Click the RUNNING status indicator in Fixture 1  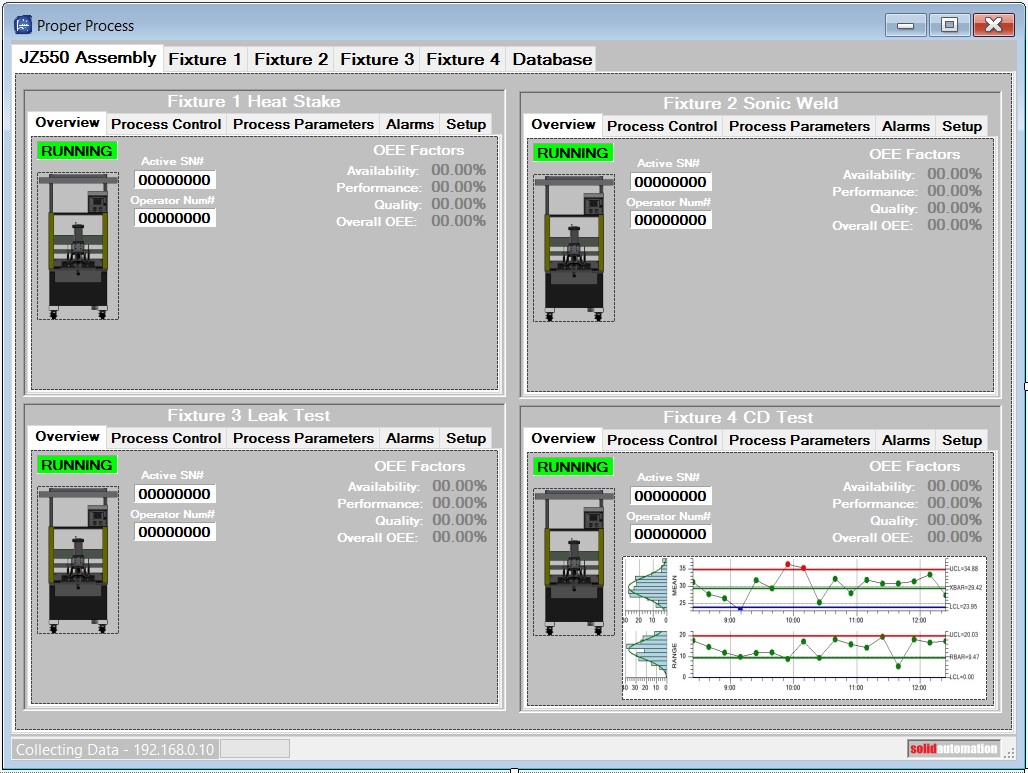(x=77, y=151)
